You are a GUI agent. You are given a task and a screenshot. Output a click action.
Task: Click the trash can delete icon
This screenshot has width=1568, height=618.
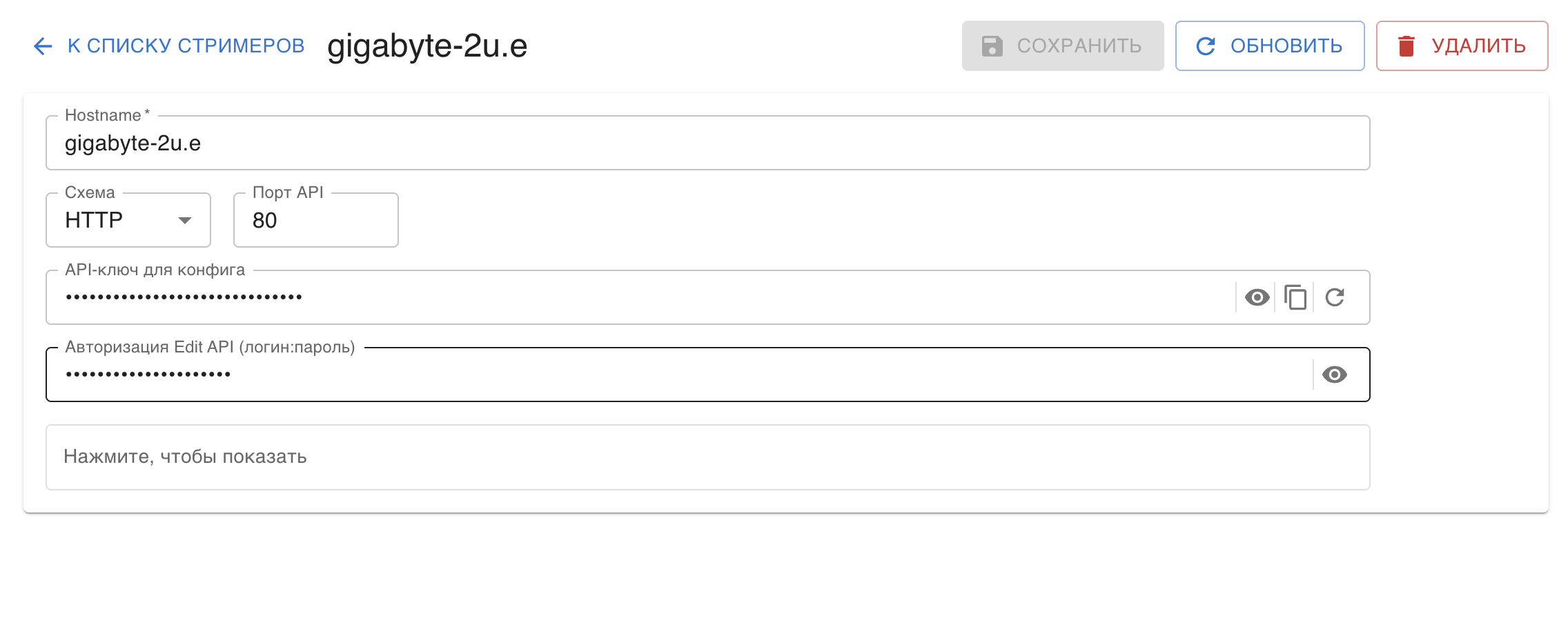(x=1406, y=46)
